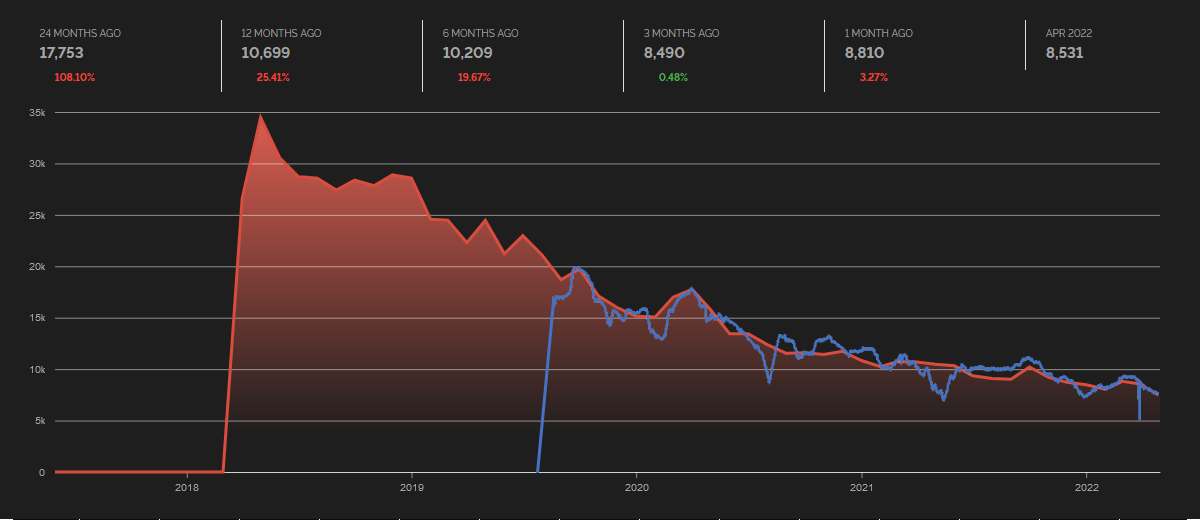Viewport: 1200px width, 520px height.
Task: Click the red 108.10% change figure
Action: click(x=75, y=77)
